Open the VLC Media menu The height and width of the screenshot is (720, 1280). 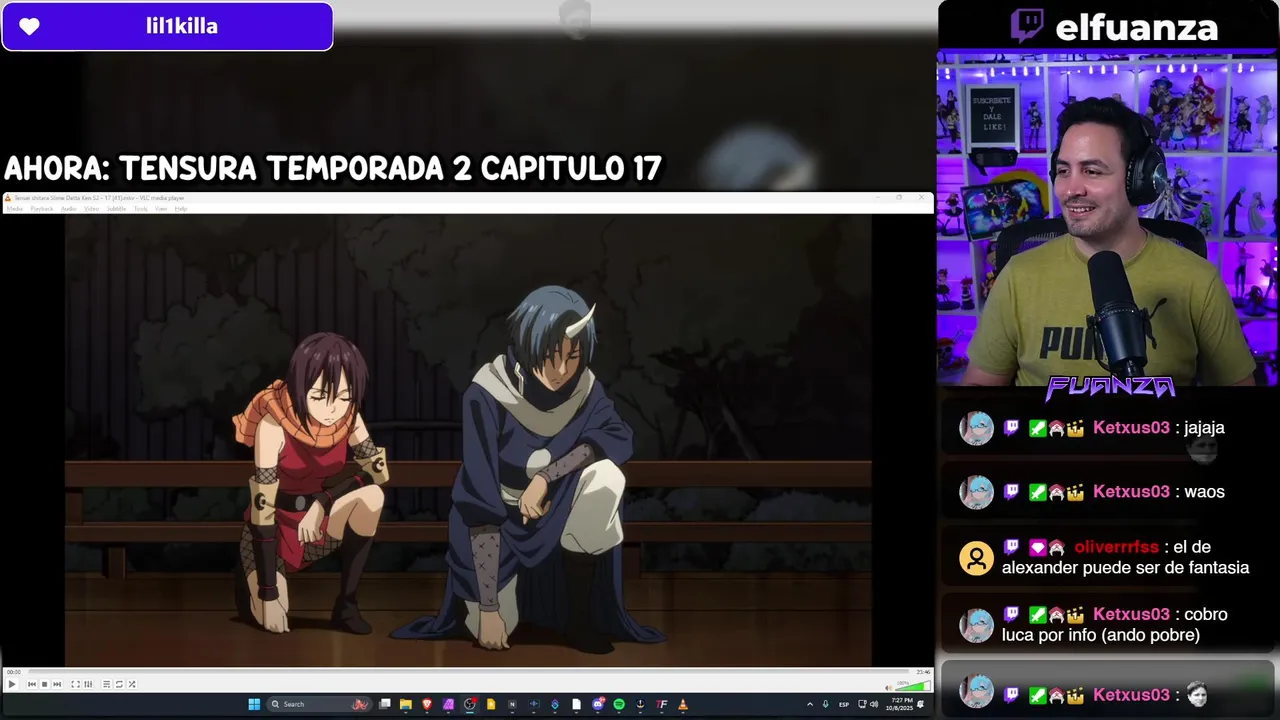(x=15, y=209)
